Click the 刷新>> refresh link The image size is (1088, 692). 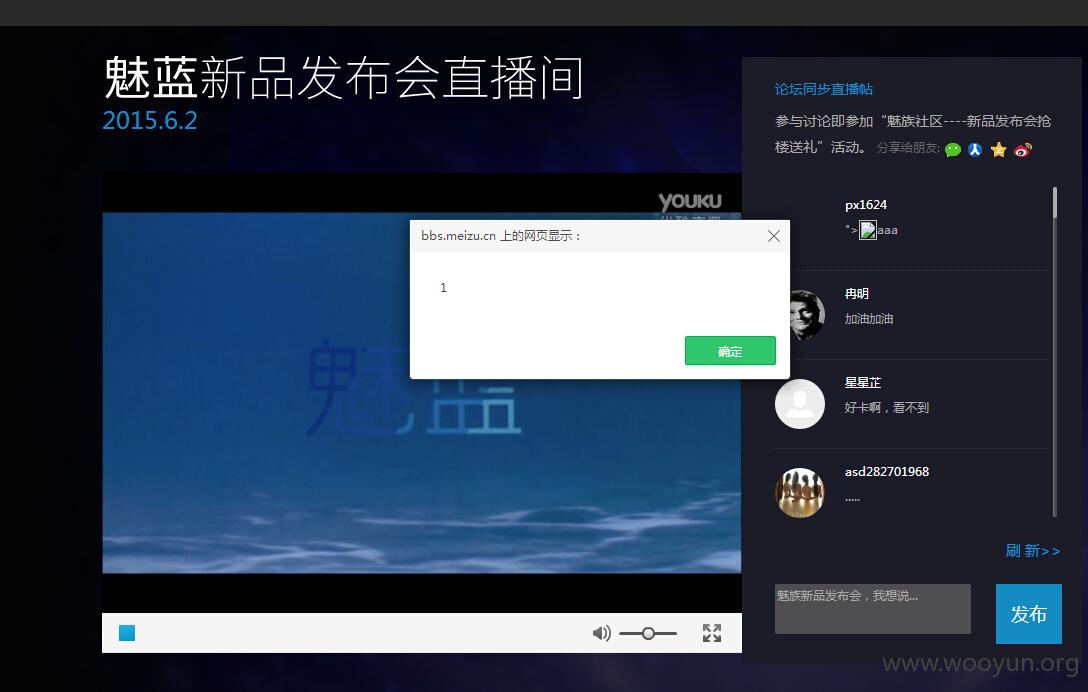click(x=1032, y=550)
